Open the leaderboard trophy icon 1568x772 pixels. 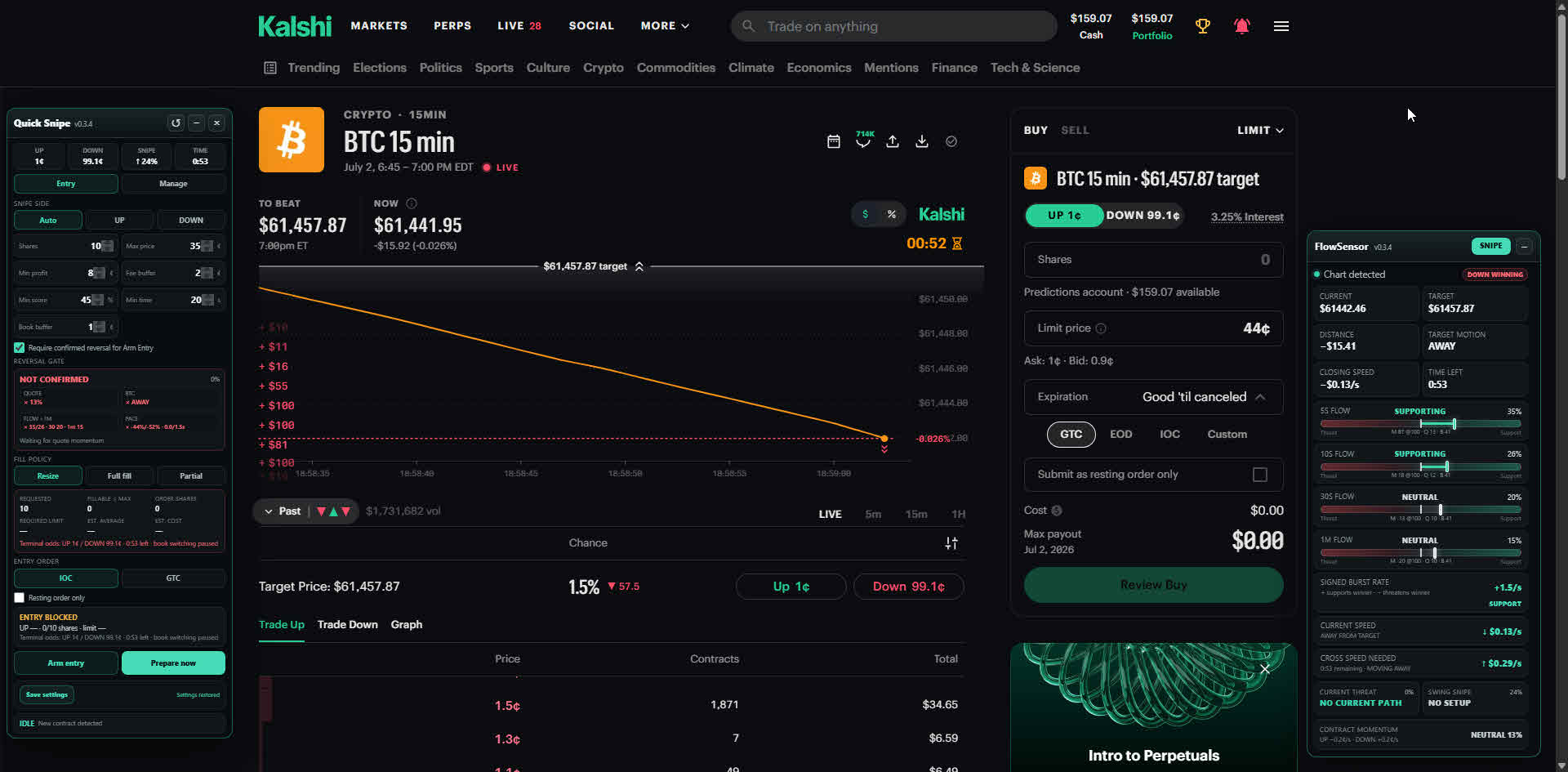(1202, 26)
